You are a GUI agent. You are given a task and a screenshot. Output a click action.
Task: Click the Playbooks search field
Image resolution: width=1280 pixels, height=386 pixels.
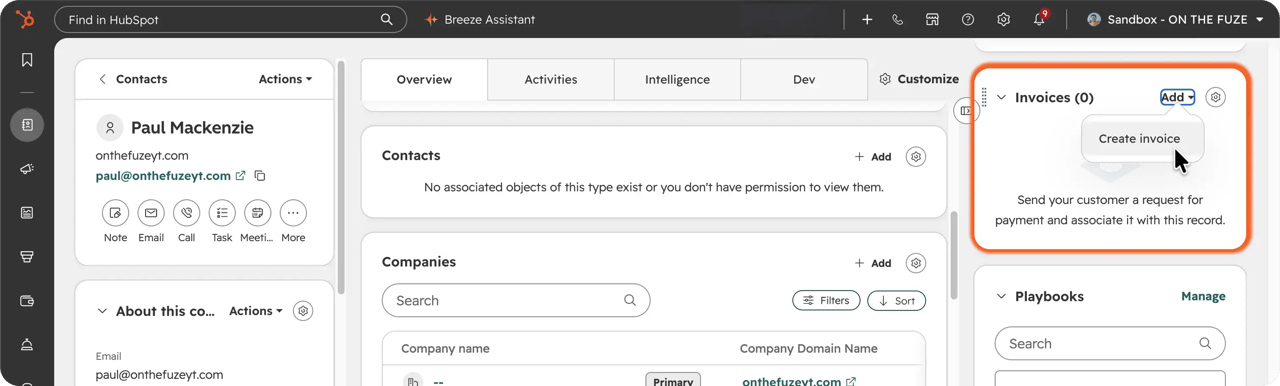tap(1110, 343)
